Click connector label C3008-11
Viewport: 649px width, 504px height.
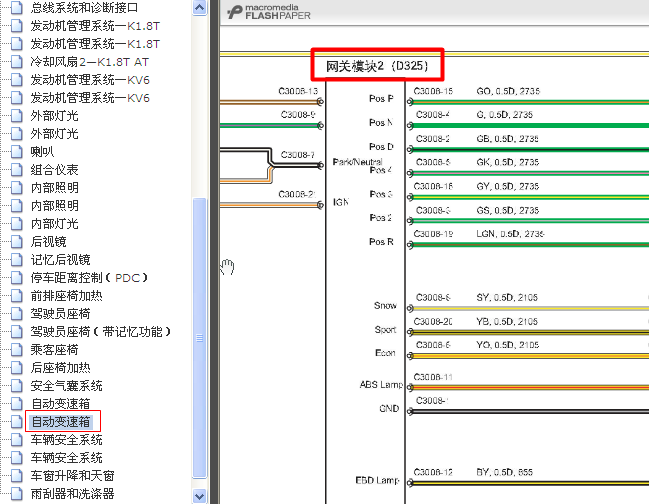433,377
